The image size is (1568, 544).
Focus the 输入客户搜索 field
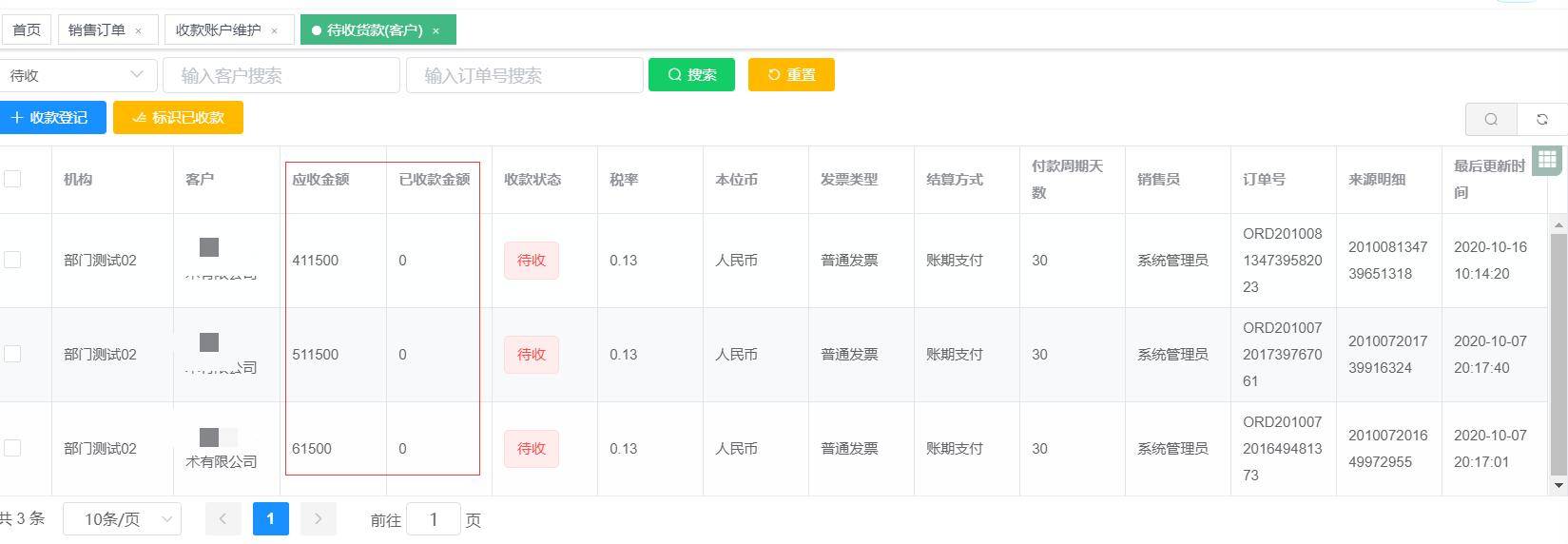coord(281,75)
